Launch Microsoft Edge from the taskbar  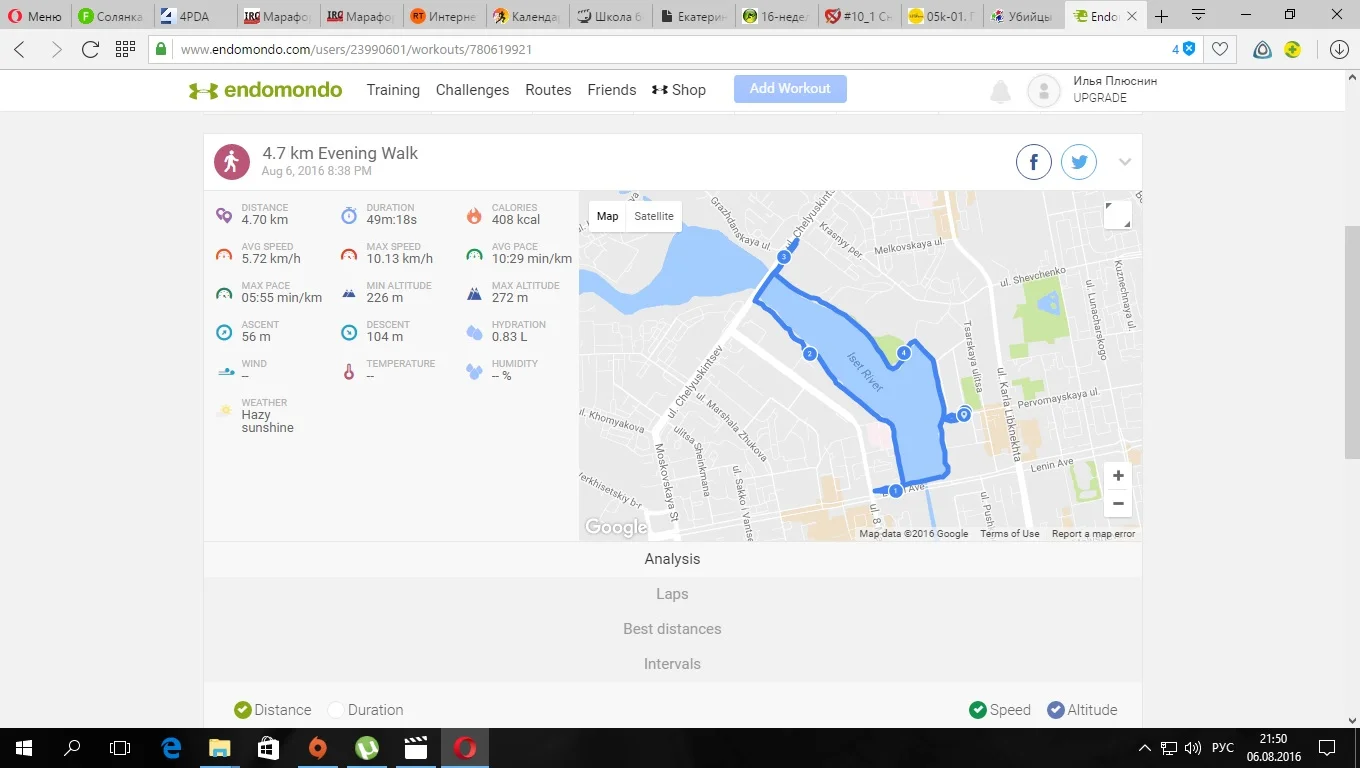[x=171, y=747]
